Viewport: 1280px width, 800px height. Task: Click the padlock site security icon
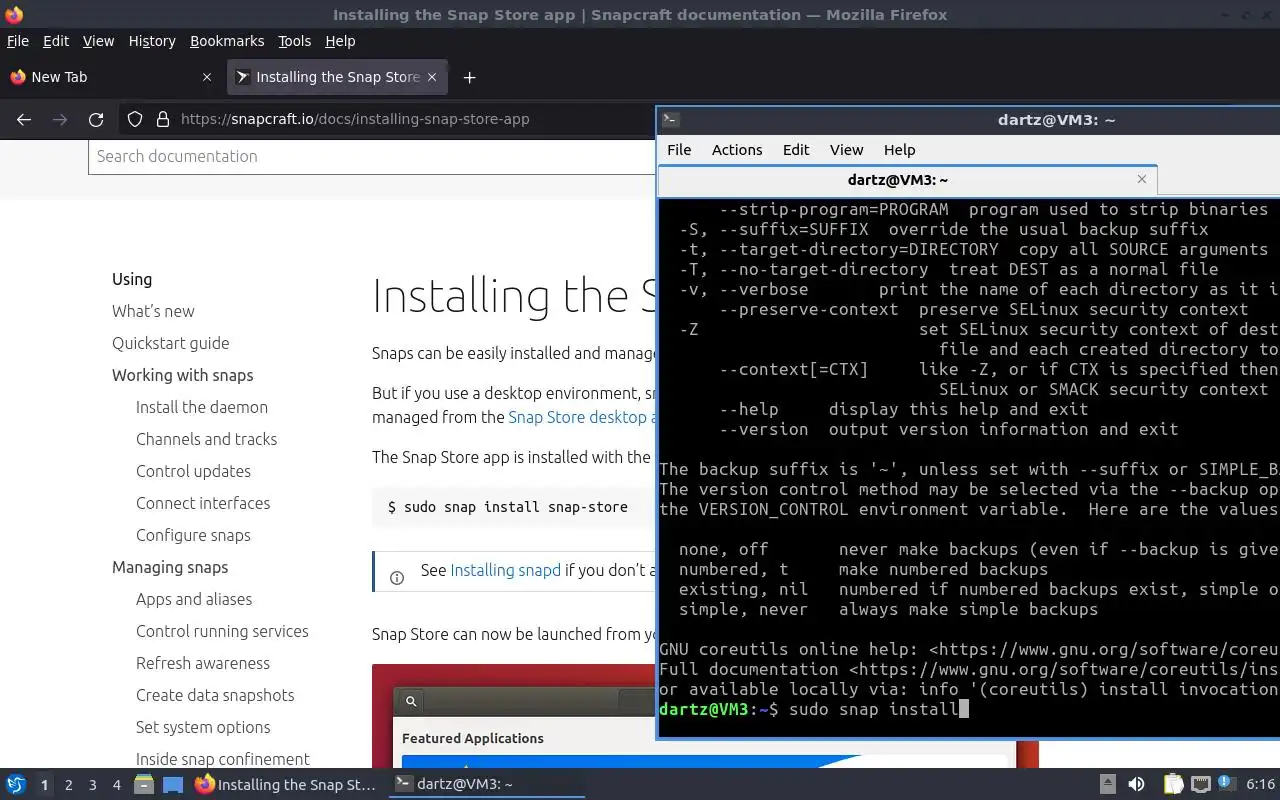pos(163,119)
